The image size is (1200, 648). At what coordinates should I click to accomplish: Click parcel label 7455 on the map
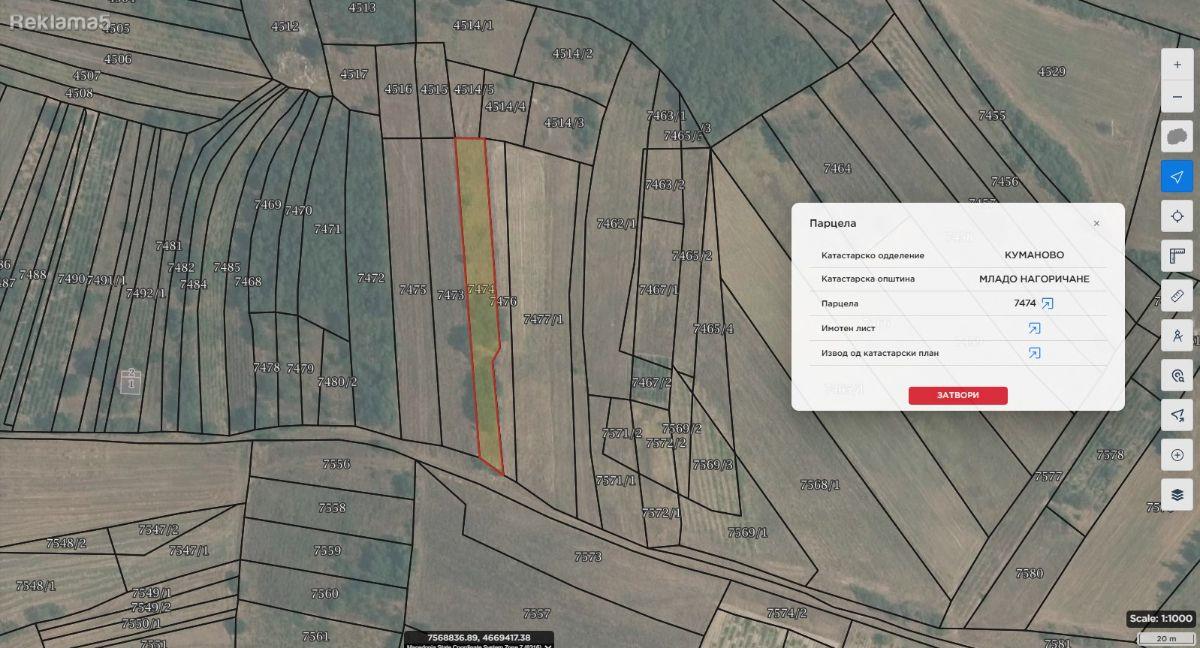tap(991, 115)
